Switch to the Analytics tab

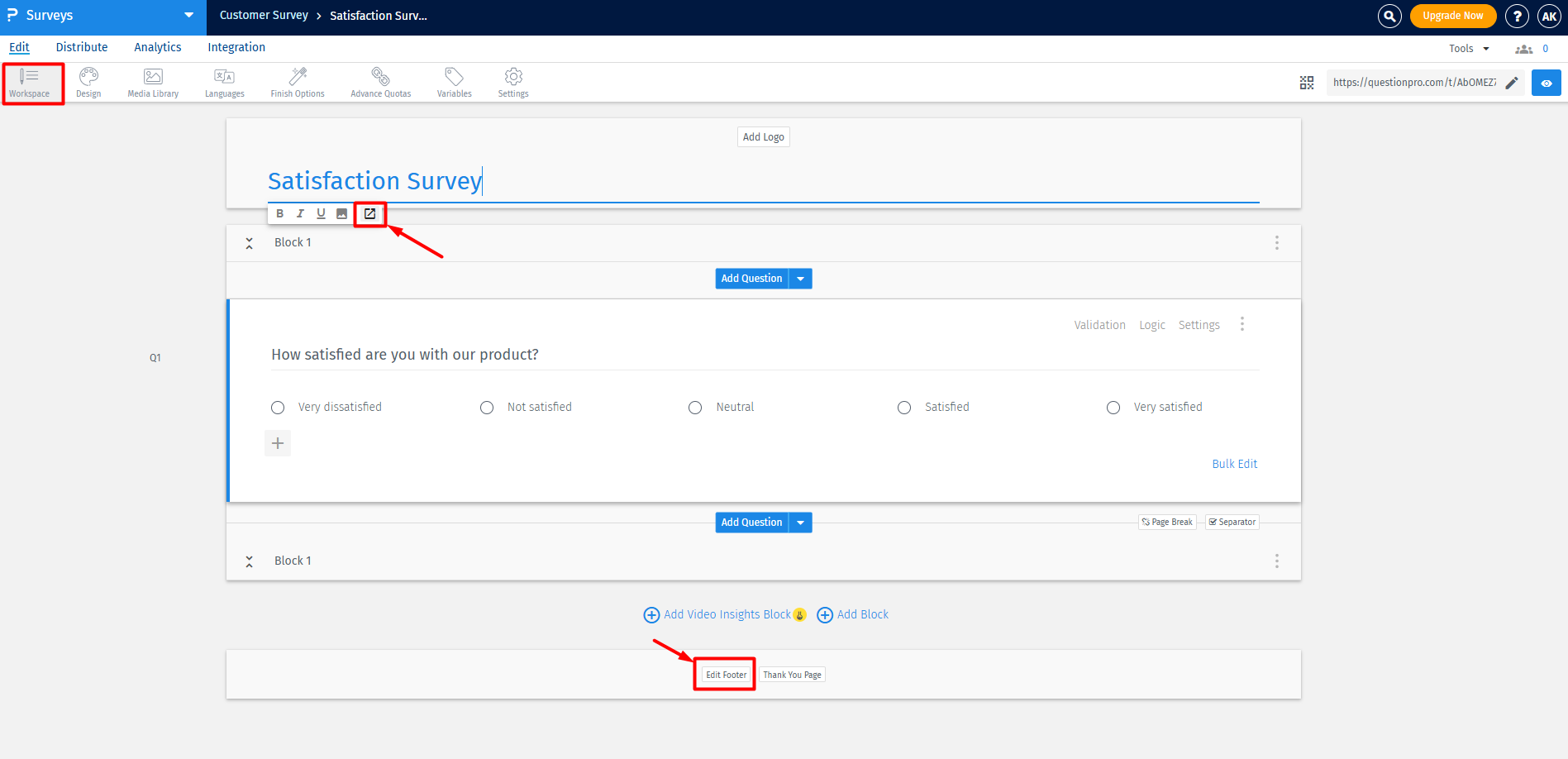coord(157,47)
